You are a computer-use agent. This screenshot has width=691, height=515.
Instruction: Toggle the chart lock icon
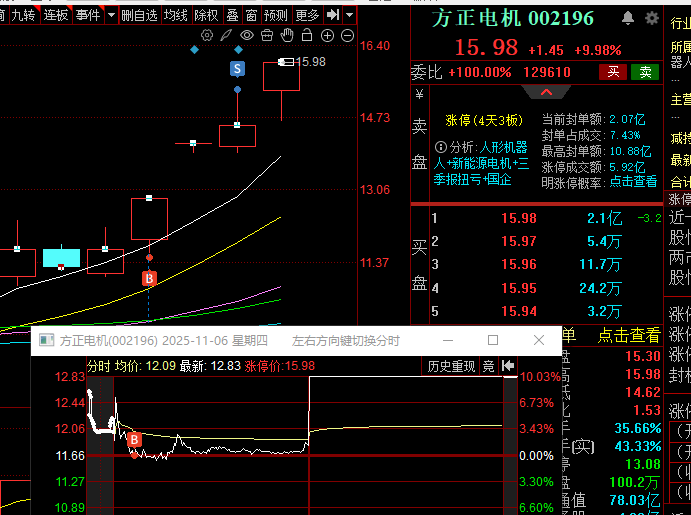coord(307,35)
